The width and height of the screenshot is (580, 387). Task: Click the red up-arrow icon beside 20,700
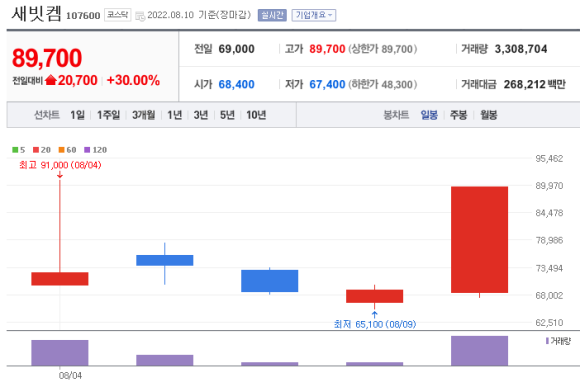pos(51,80)
